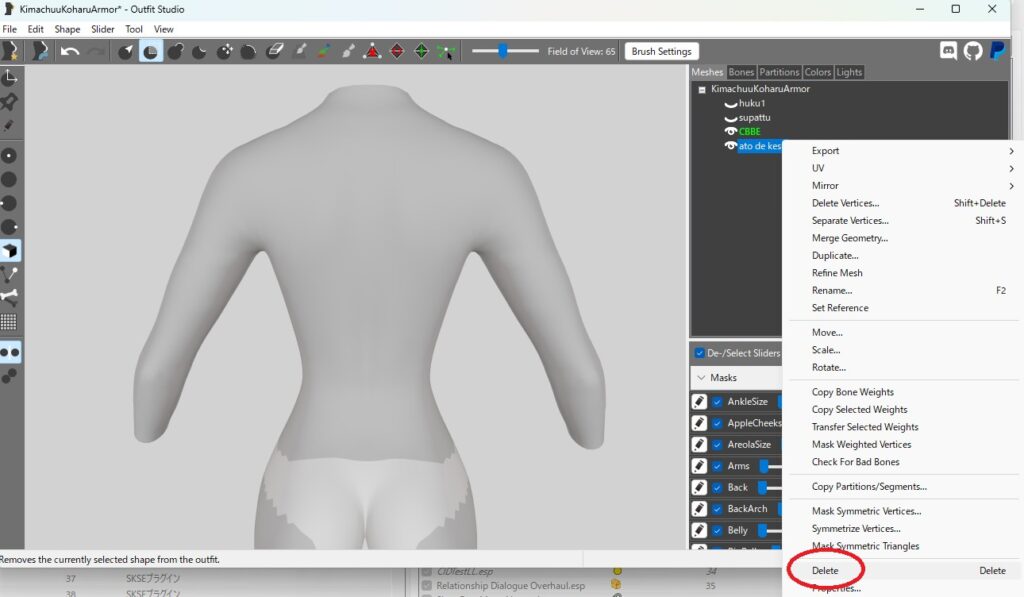This screenshot has height=597, width=1024.
Task: Collapse the KimachuuKoharuArmor tree node
Action: click(702, 89)
